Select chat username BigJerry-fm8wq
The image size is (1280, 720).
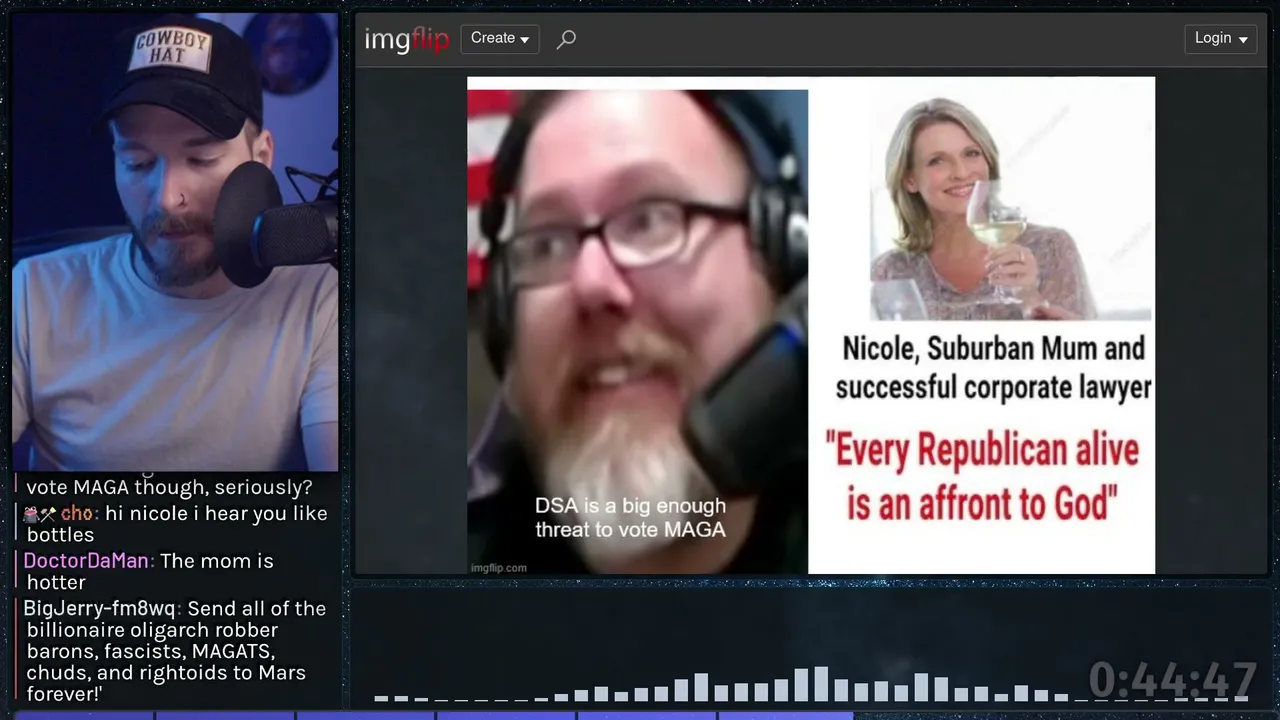pyautogui.click(x=101, y=608)
